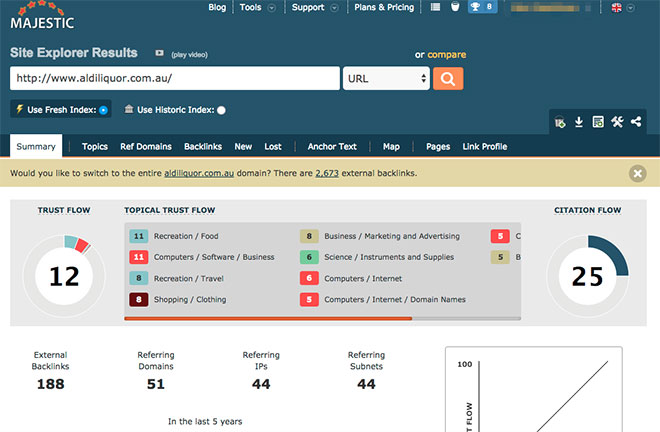
Task: Switch to the Backlinks tab
Action: pos(203,147)
